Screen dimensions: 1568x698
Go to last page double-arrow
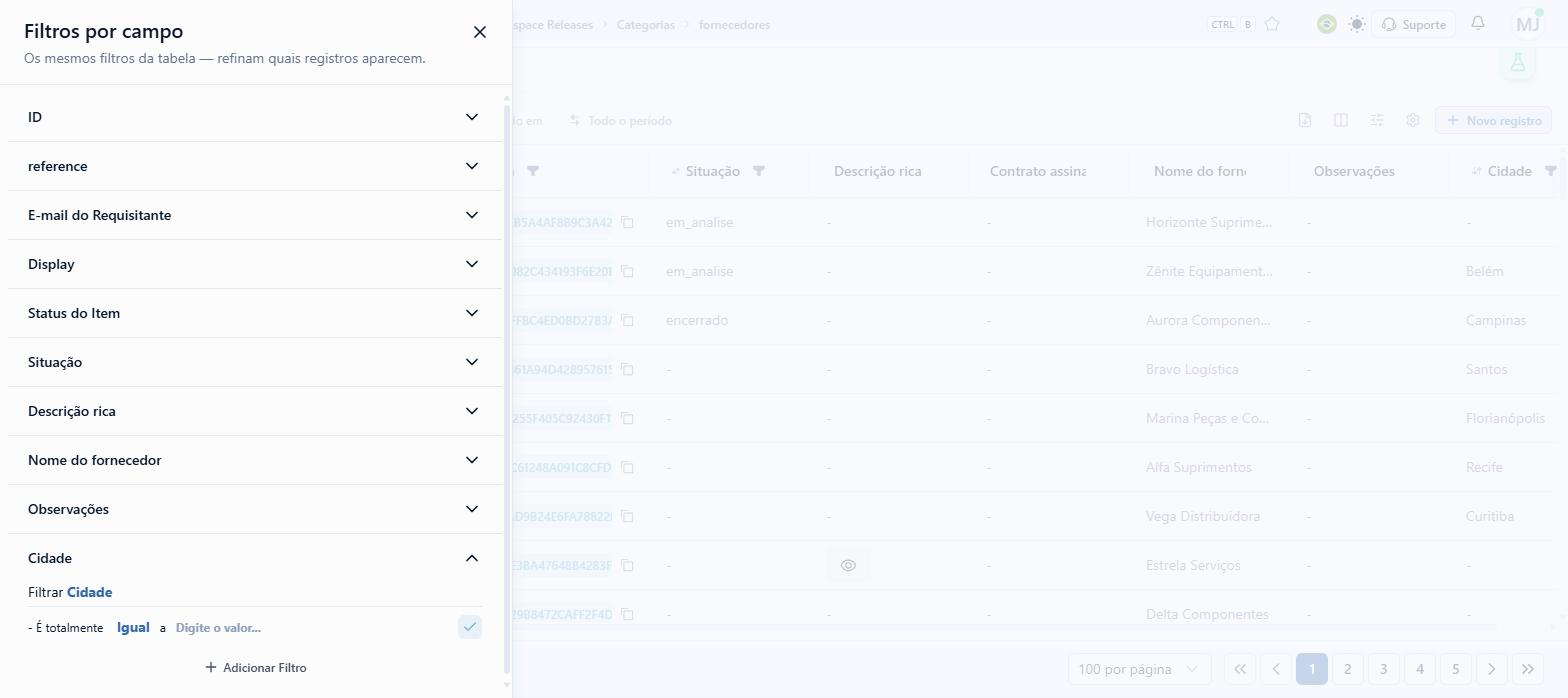pyautogui.click(x=1528, y=669)
